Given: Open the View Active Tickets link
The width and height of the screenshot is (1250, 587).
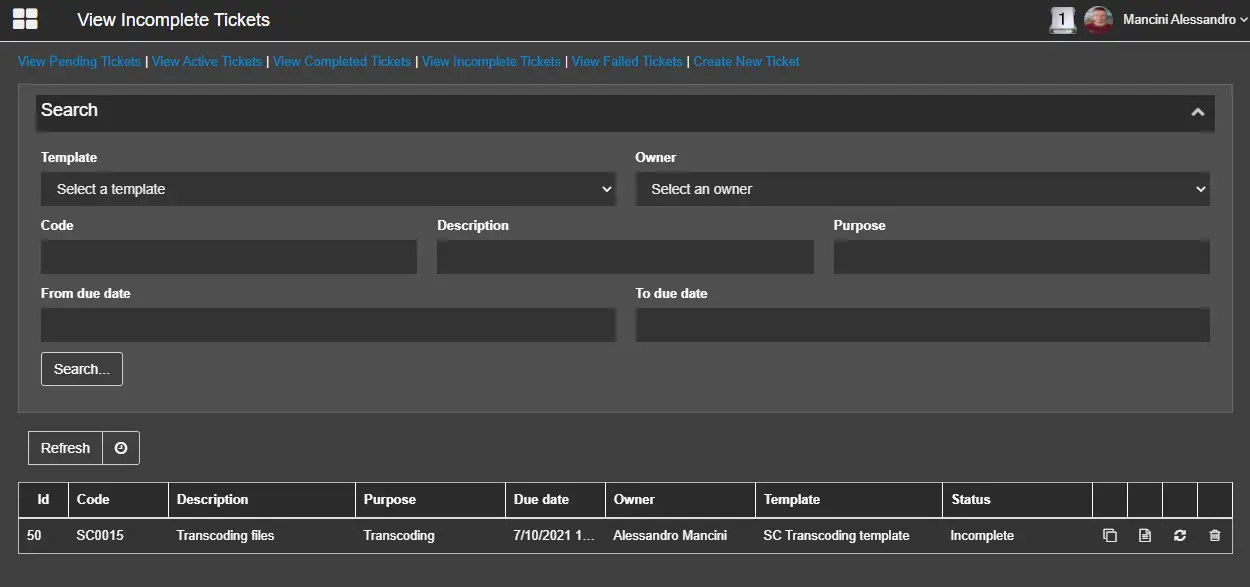Looking at the screenshot, I should point(207,62).
